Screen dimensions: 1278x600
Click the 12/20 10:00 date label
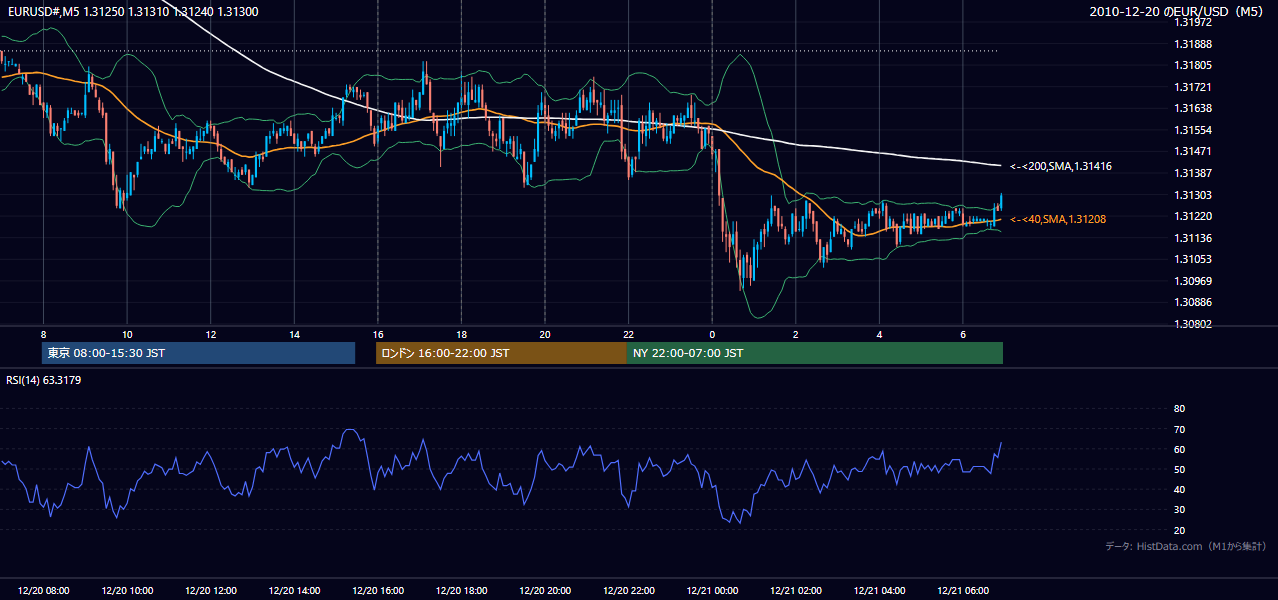[127, 591]
